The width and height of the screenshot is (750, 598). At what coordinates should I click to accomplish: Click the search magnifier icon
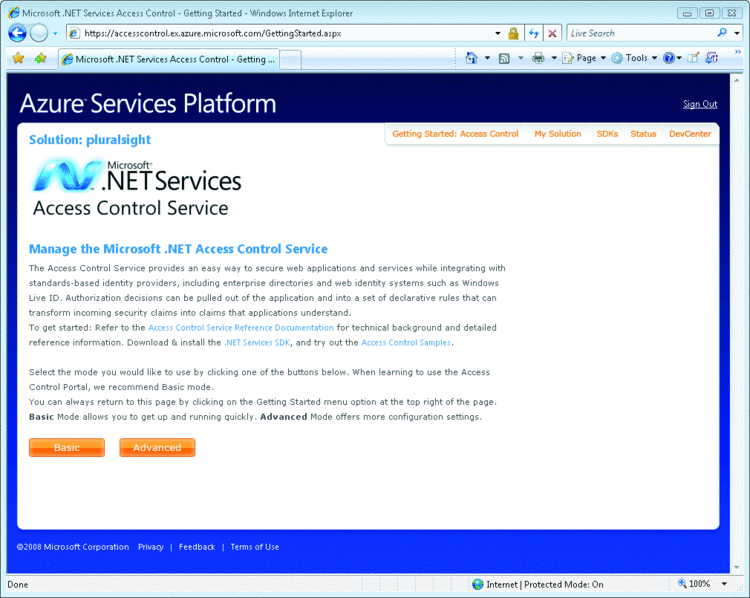(x=722, y=33)
